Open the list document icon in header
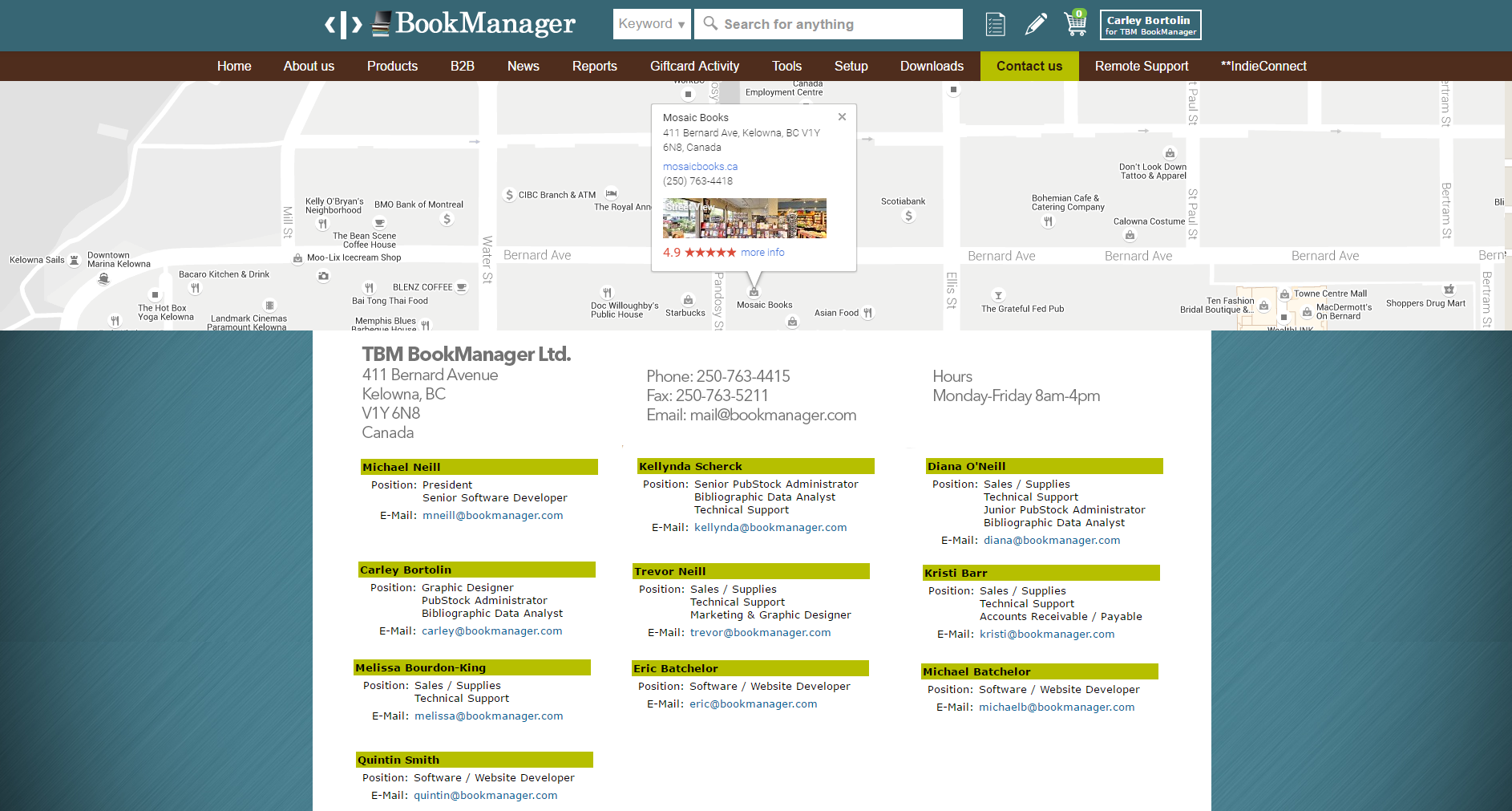 coord(995,25)
